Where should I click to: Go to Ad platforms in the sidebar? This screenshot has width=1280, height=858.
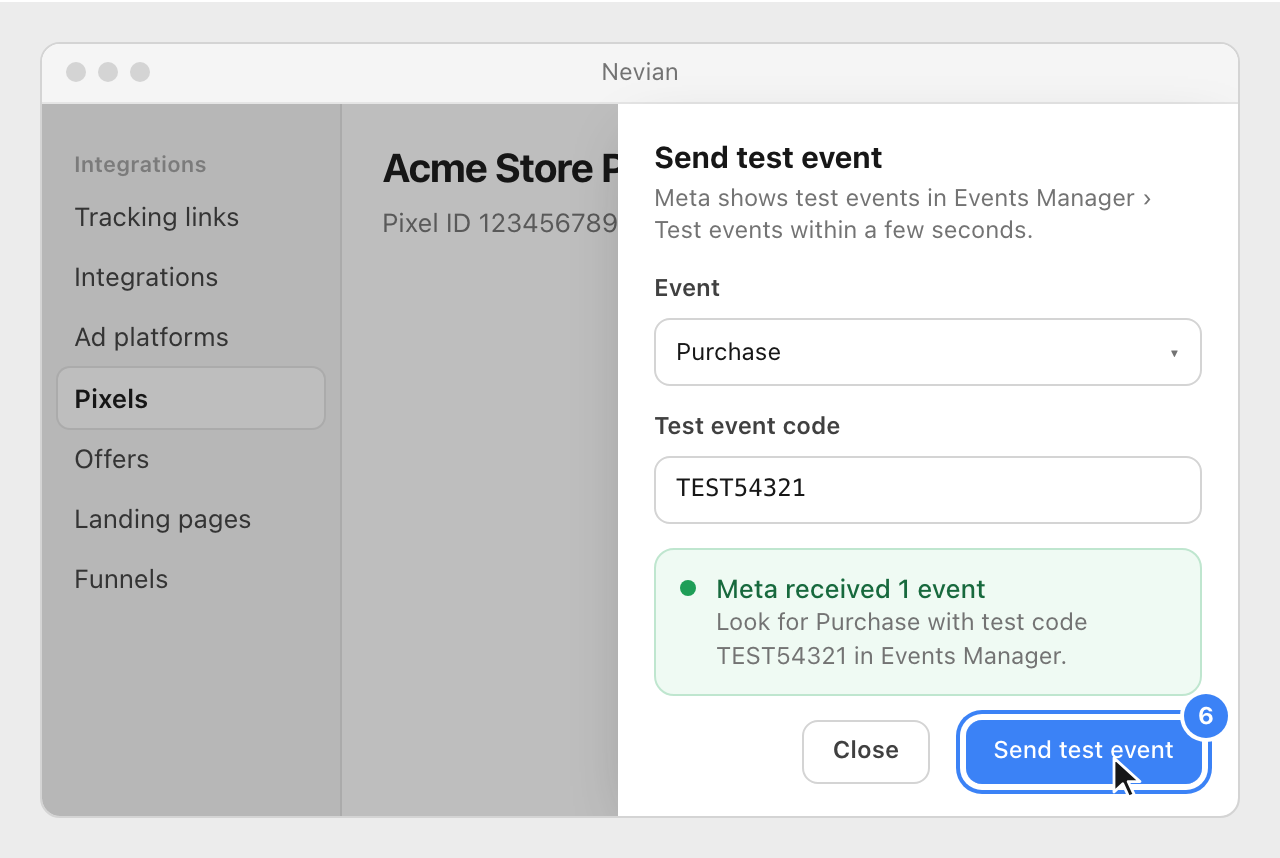pos(152,337)
